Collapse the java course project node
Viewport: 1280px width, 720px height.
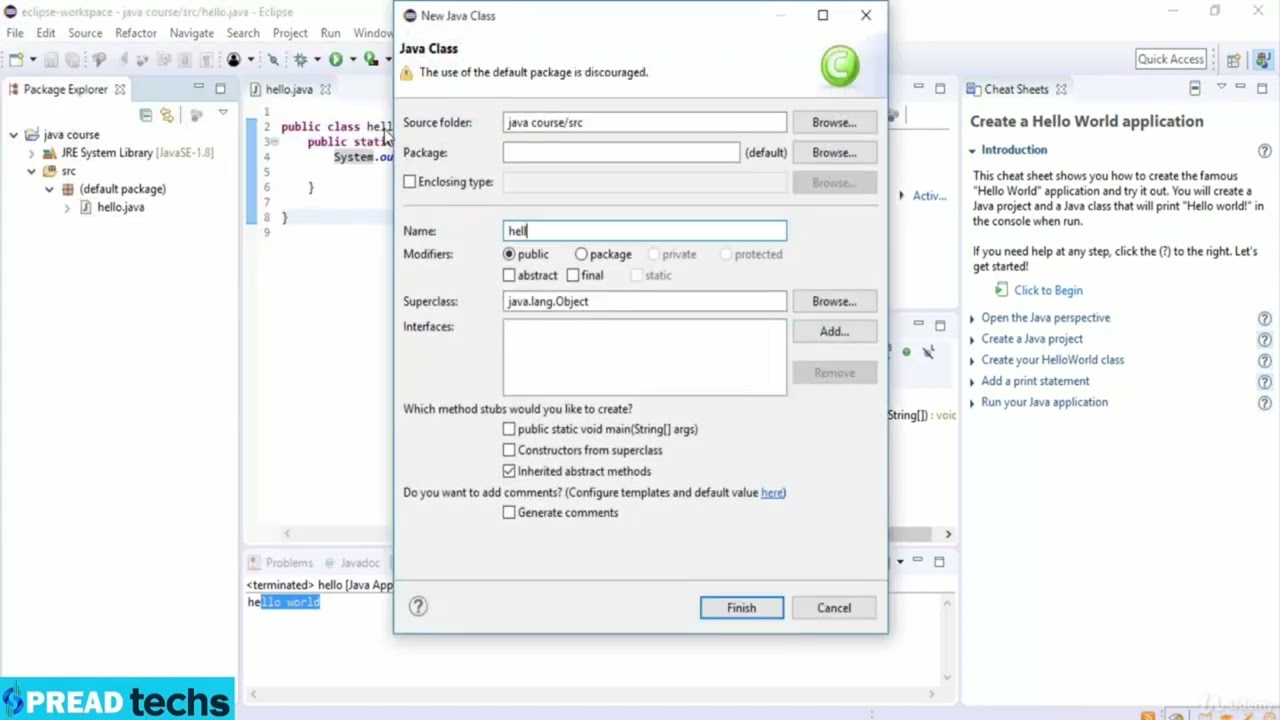(14, 135)
